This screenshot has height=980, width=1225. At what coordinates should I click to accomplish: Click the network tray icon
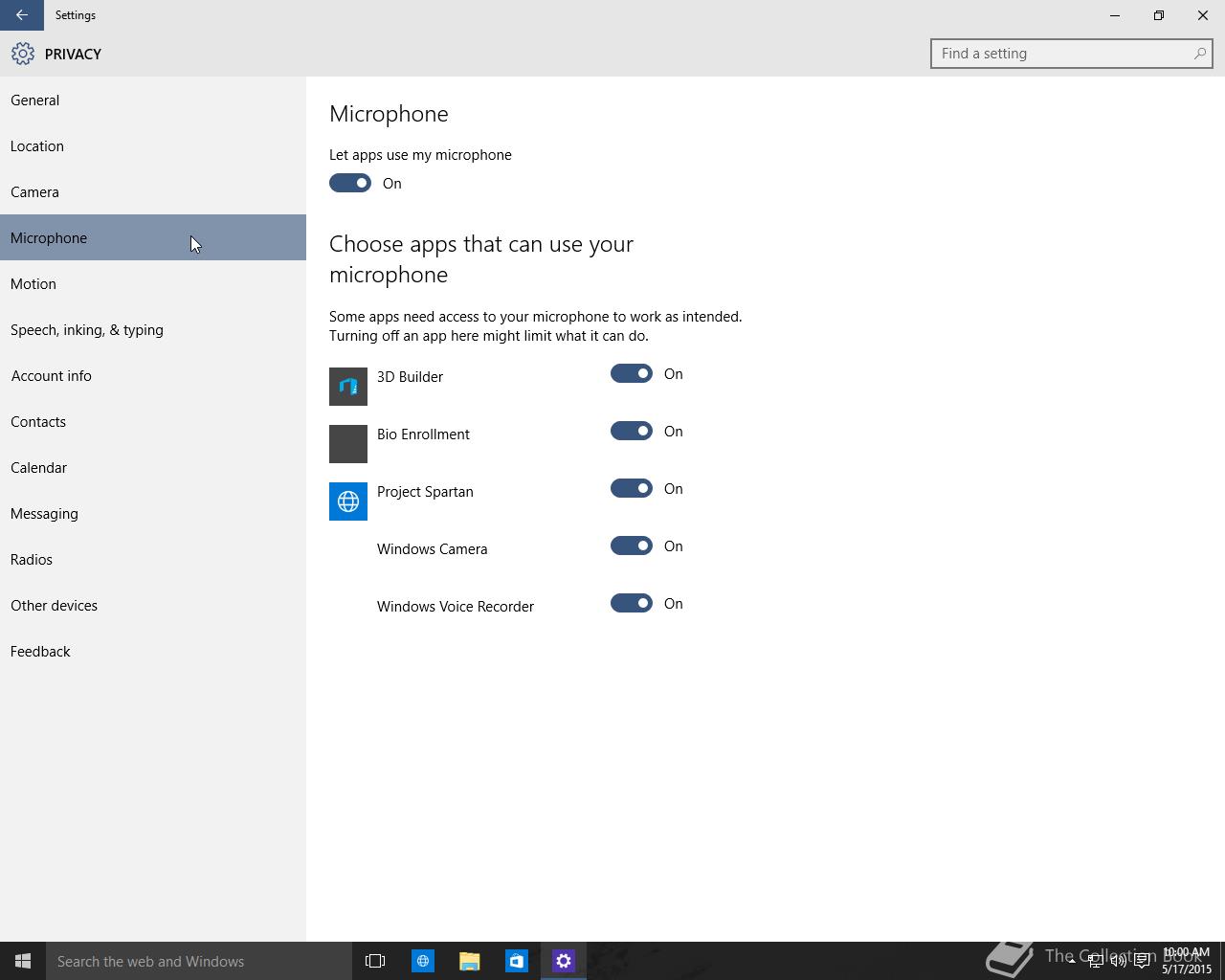(1095, 961)
